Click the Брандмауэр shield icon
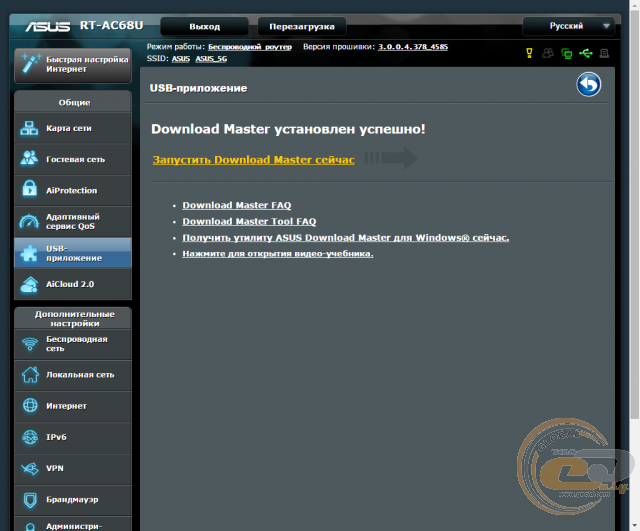Image resolution: width=640 pixels, height=531 pixels. point(30,500)
